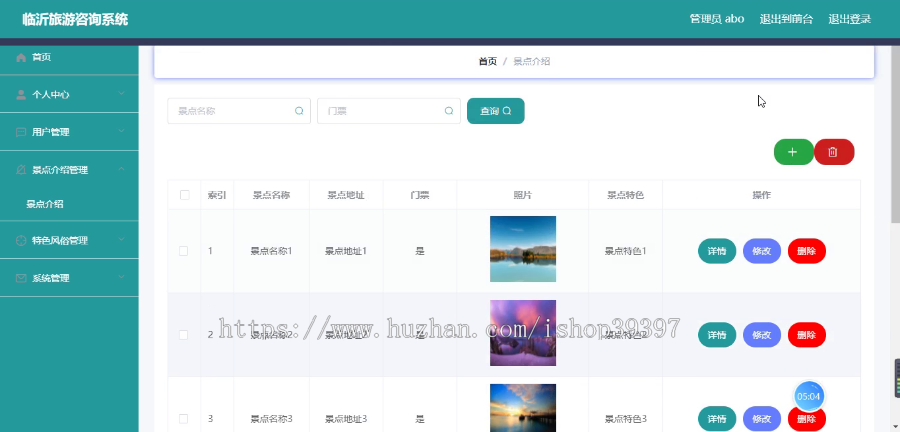This screenshot has width=900, height=432.
Task: Click the icon beside 特色风俗管理
Action: tap(21, 240)
